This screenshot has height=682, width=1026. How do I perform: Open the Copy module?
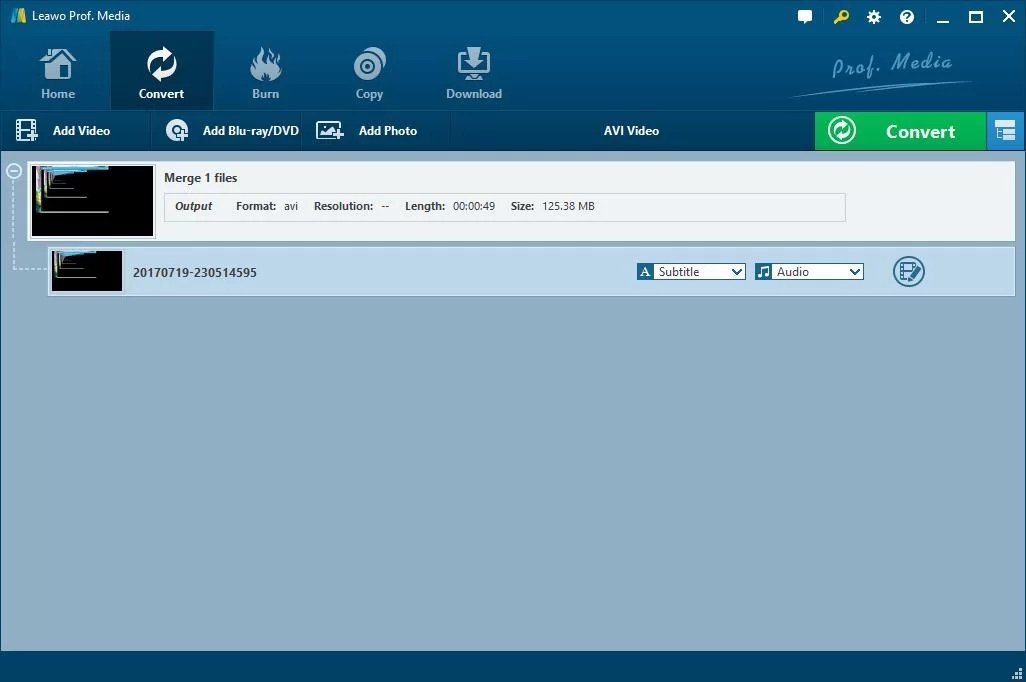coord(369,70)
